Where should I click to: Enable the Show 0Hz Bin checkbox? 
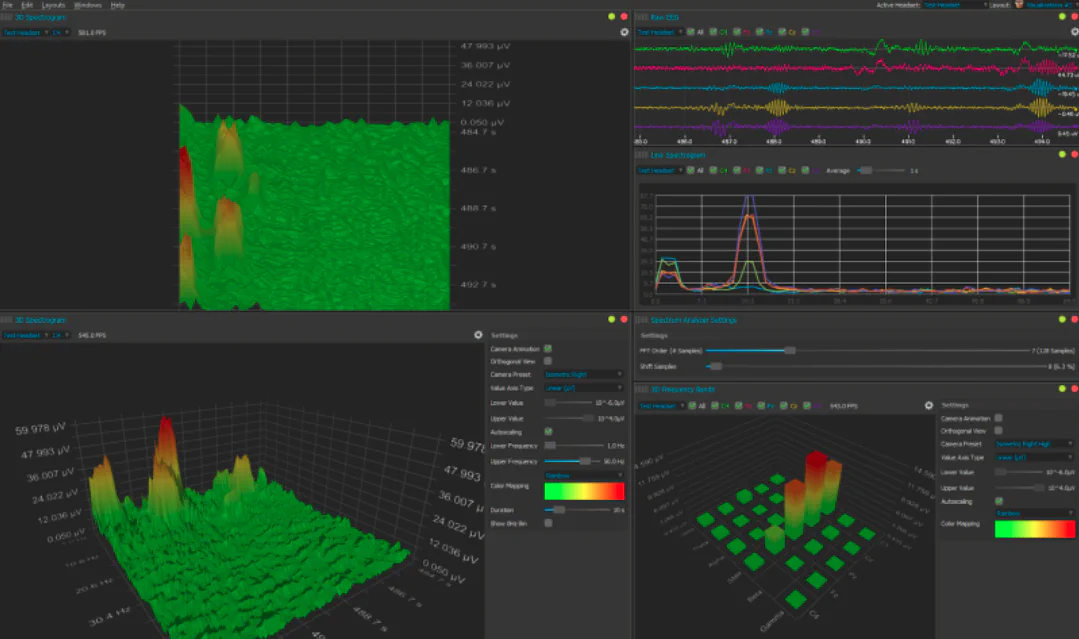pos(548,523)
